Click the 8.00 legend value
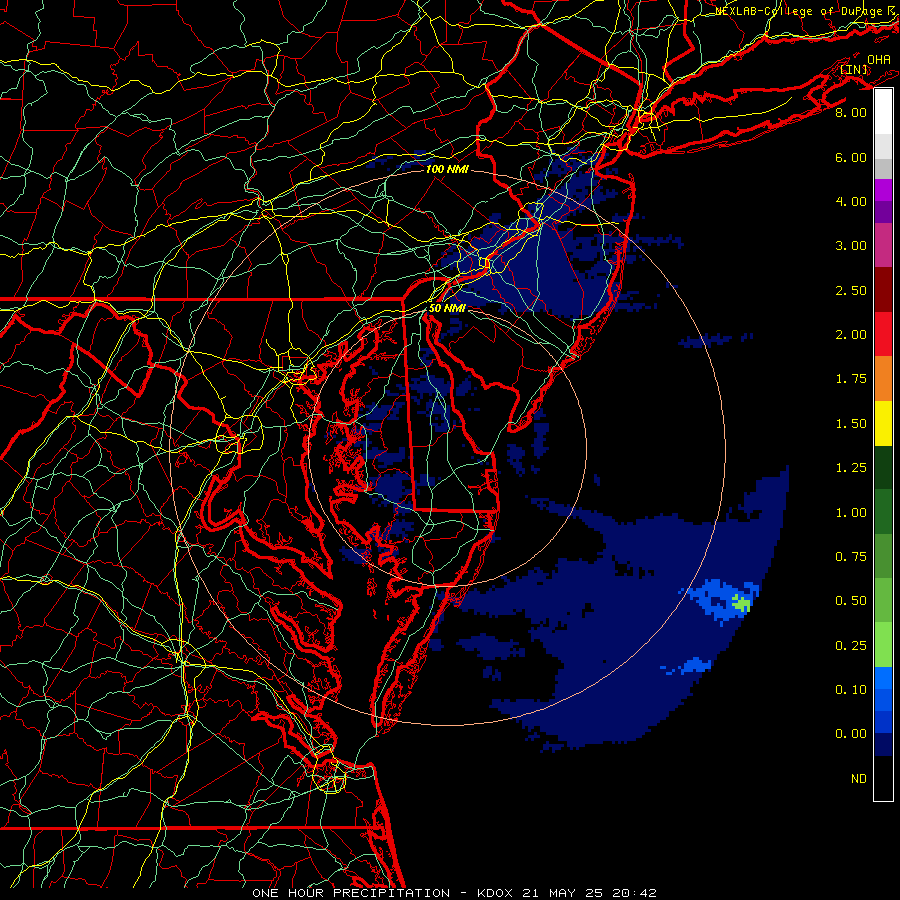Image resolution: width=900 pixels, height=900 pixels. pos(851,112)
